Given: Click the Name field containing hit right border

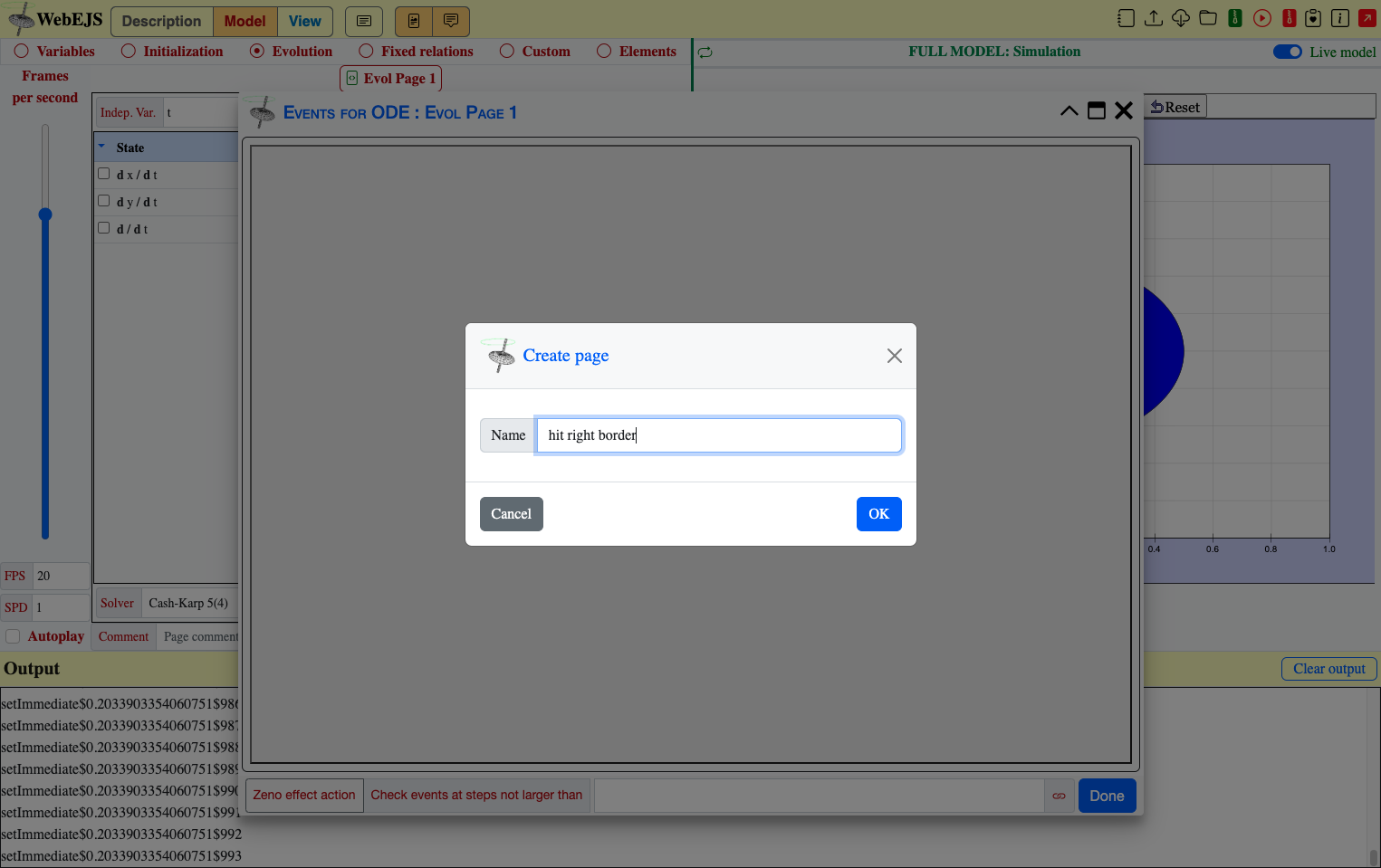Looking at the screenshot, I should point(719,435).
